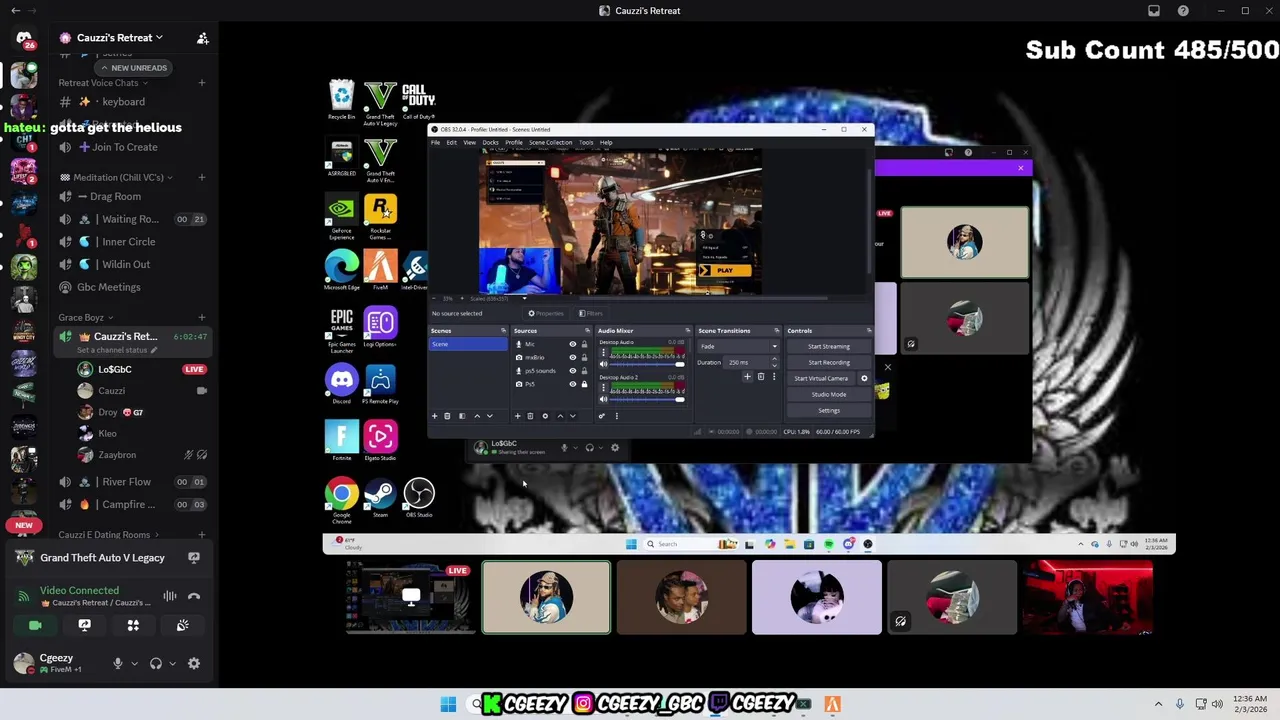This screenshot has width=1280, height=720.
Task: Open Tools menu in OBS
Action: [586, 142]
